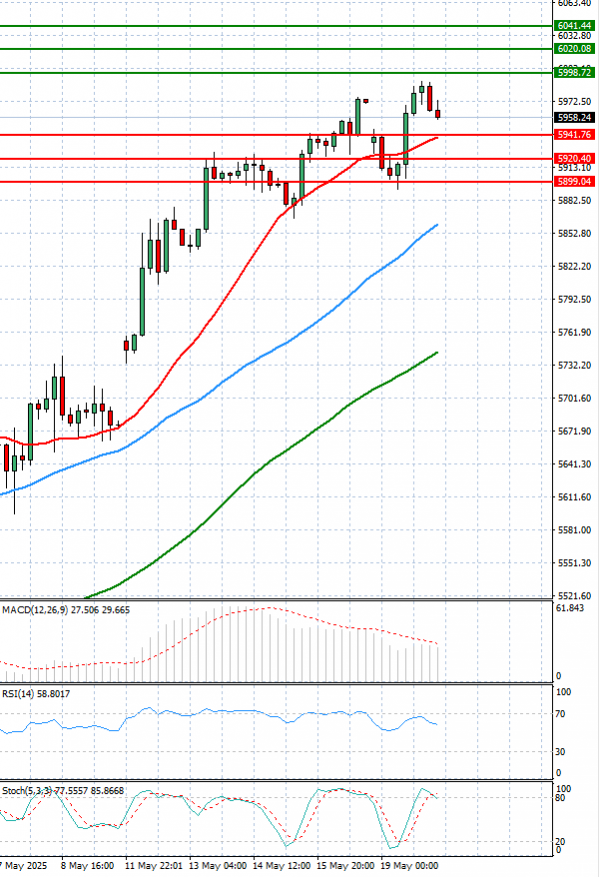Click the 80 level on Stoch scale
Viewport: 600px width, 877px height.
[x=561, y=798]
